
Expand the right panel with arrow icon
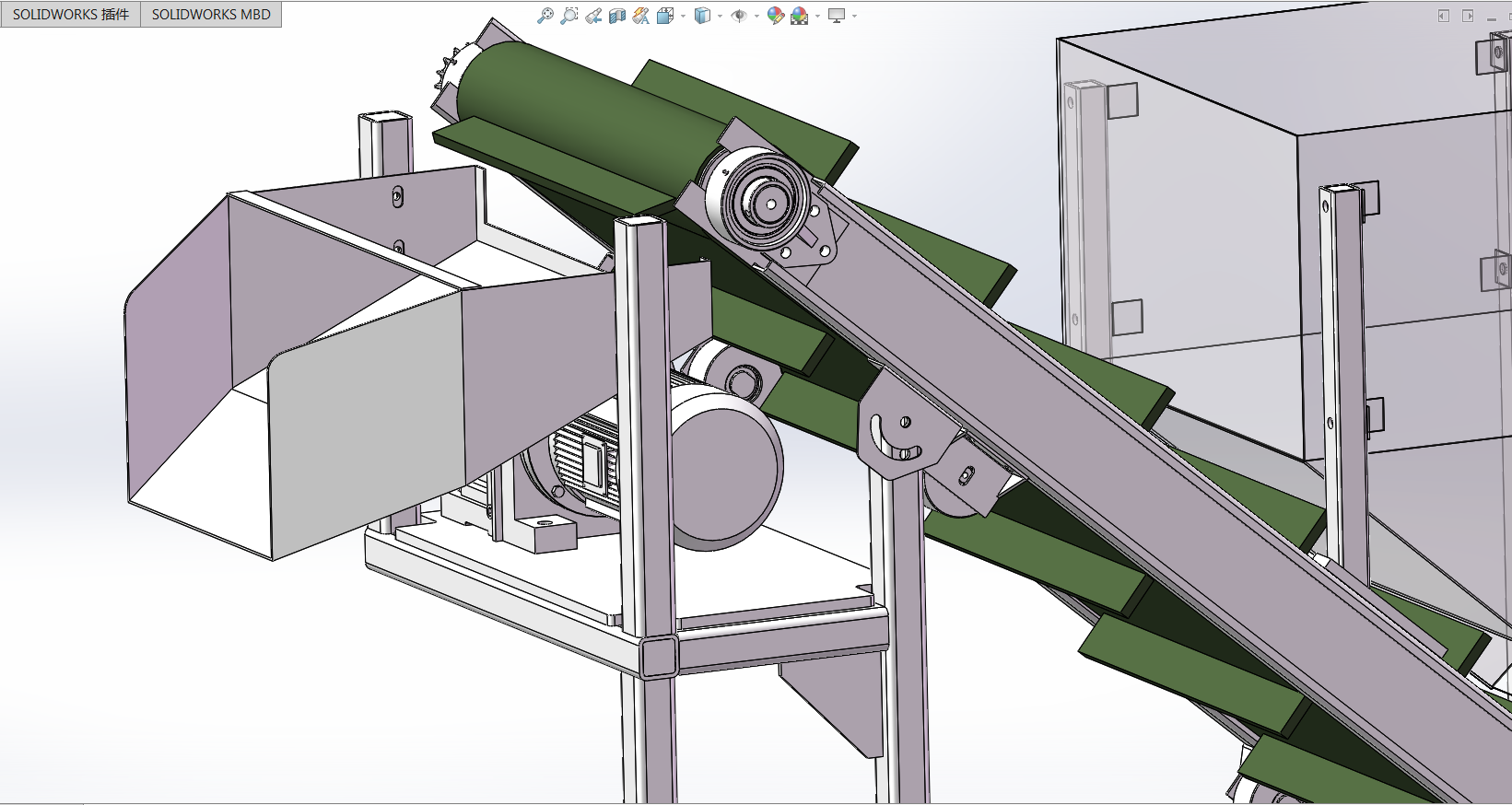coord(1468,16)
